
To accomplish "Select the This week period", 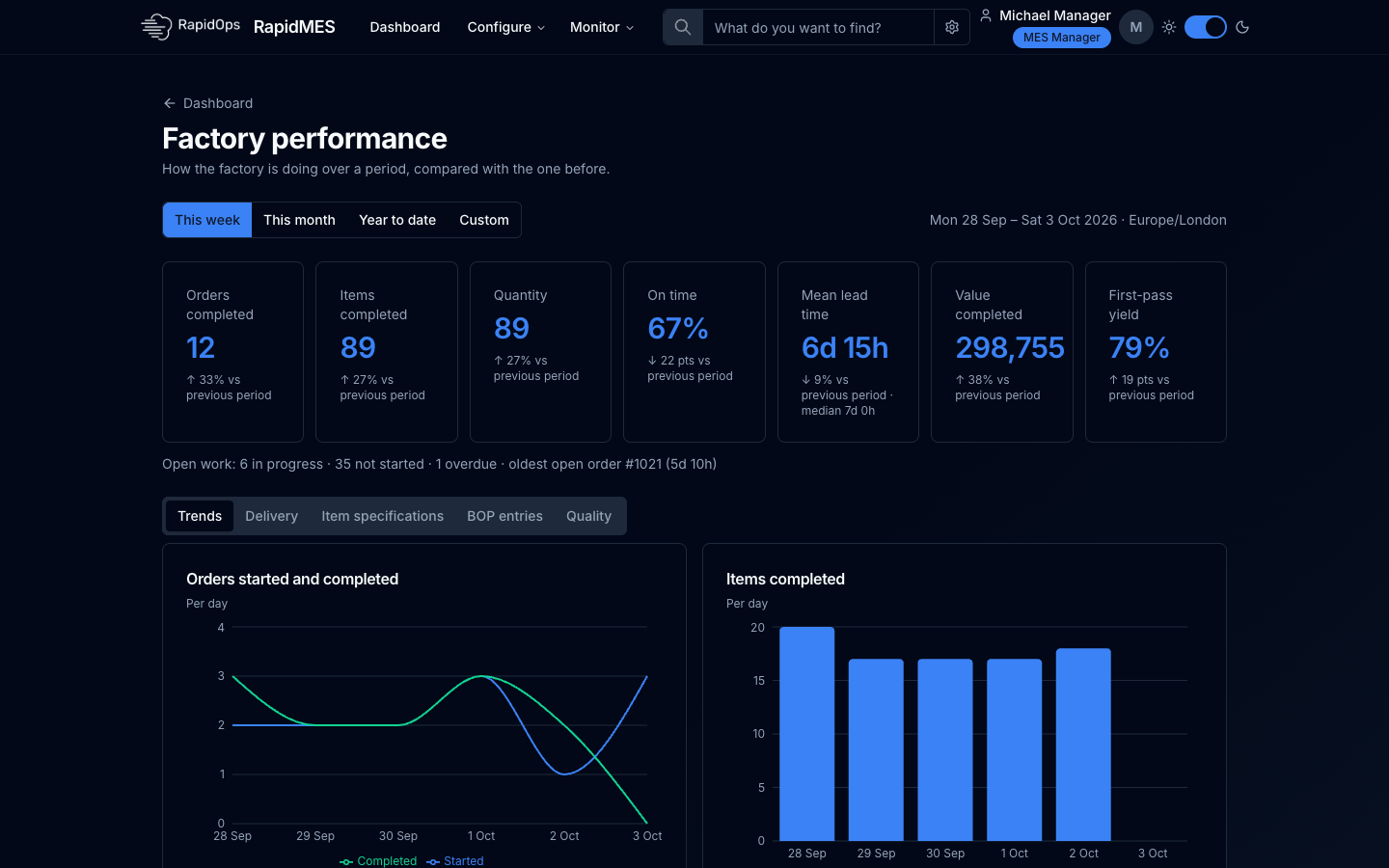I will pyautogui.click(x=207, y=220).
